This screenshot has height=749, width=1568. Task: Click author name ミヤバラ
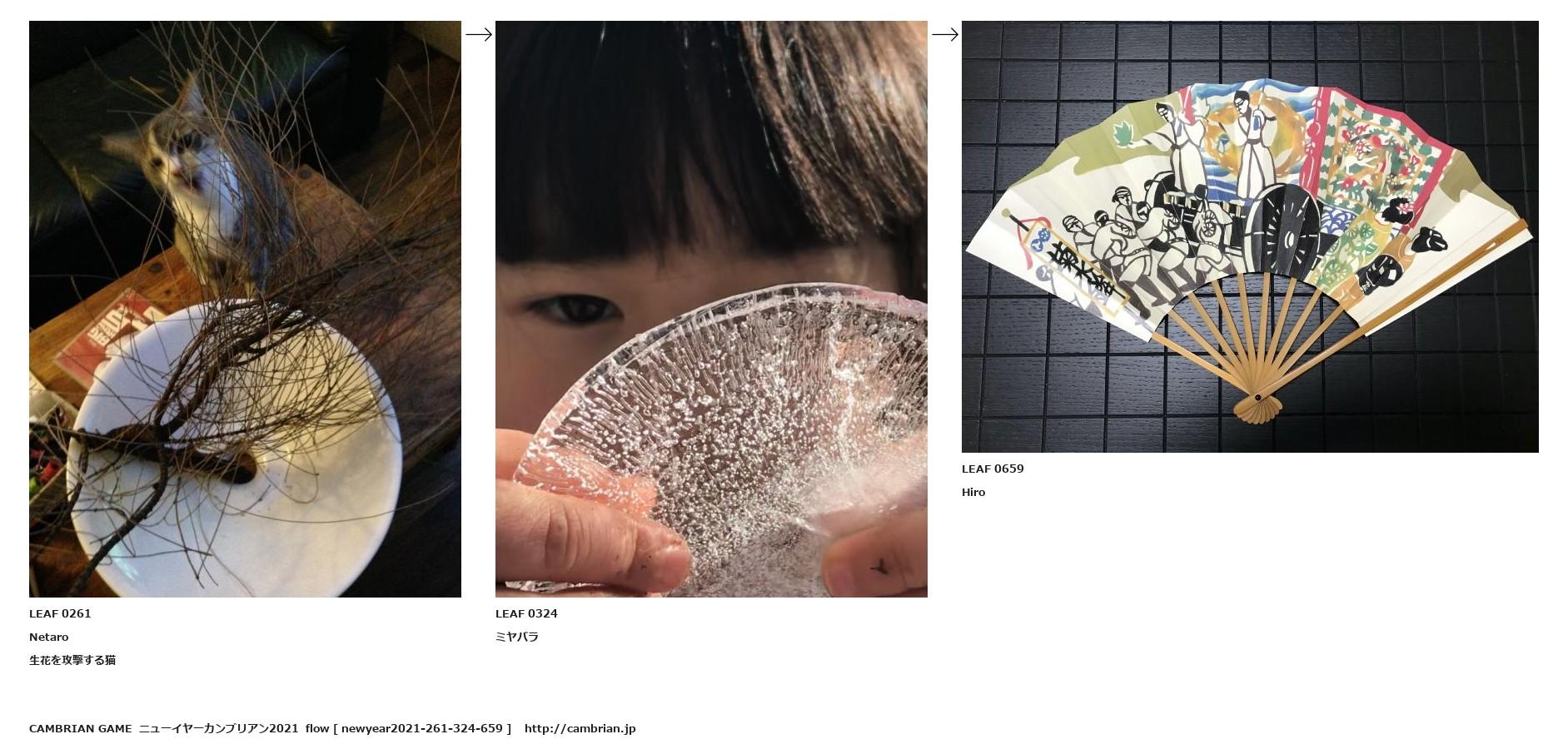coord(517,637)
